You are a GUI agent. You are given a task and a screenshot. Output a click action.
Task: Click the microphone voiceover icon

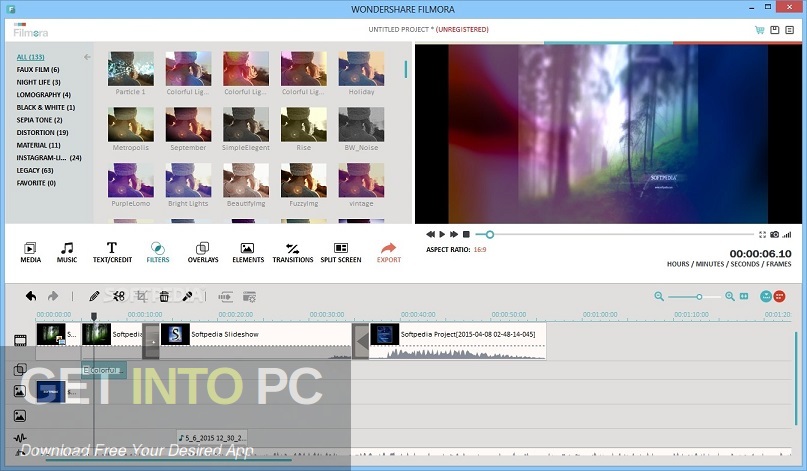[x=187, y=296]
